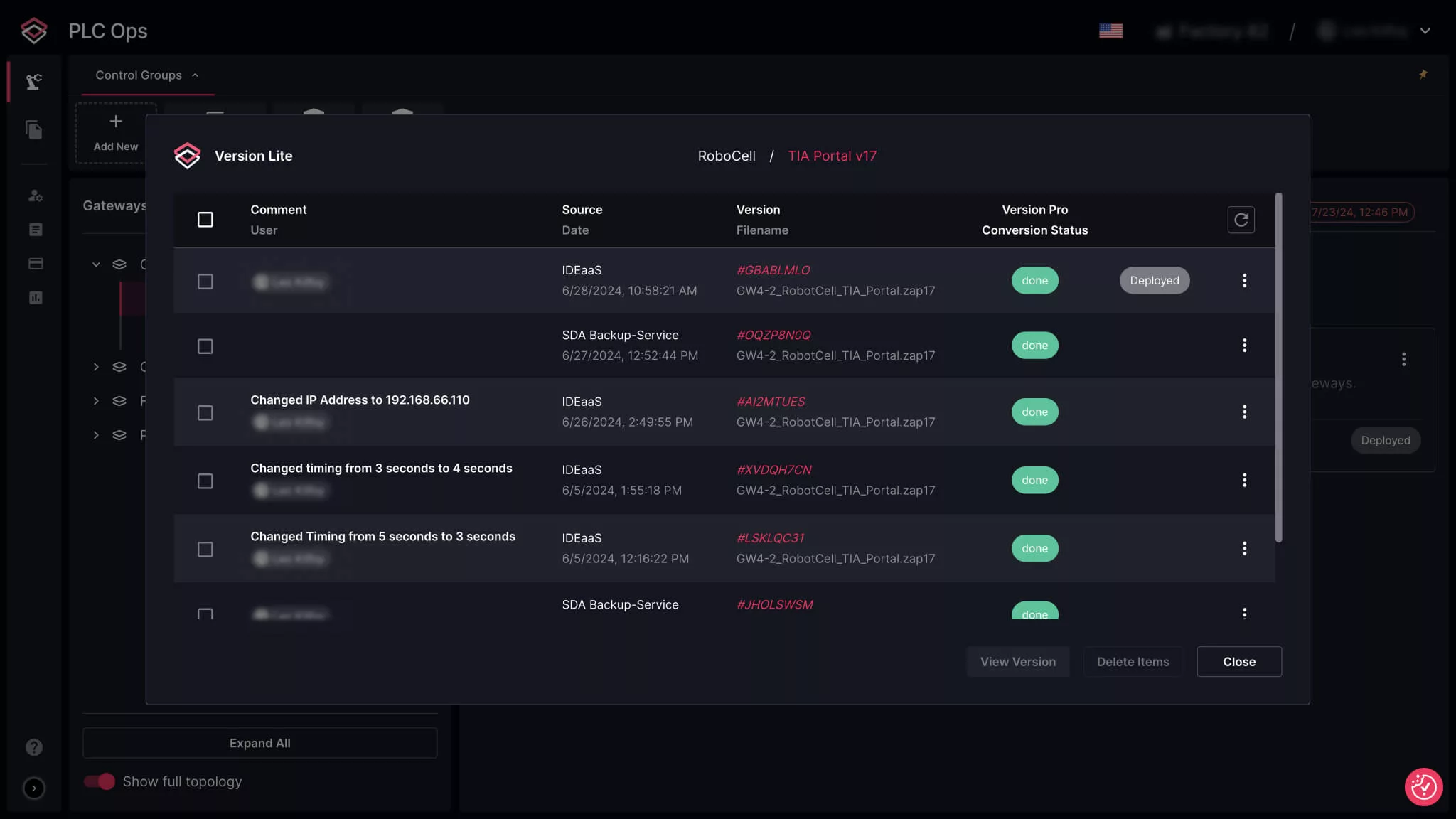The width and height of the screenshot is (1456, 819).
Task: Check the checkbox for the #OQZP8N0Q version row
Action: [205, 346]
